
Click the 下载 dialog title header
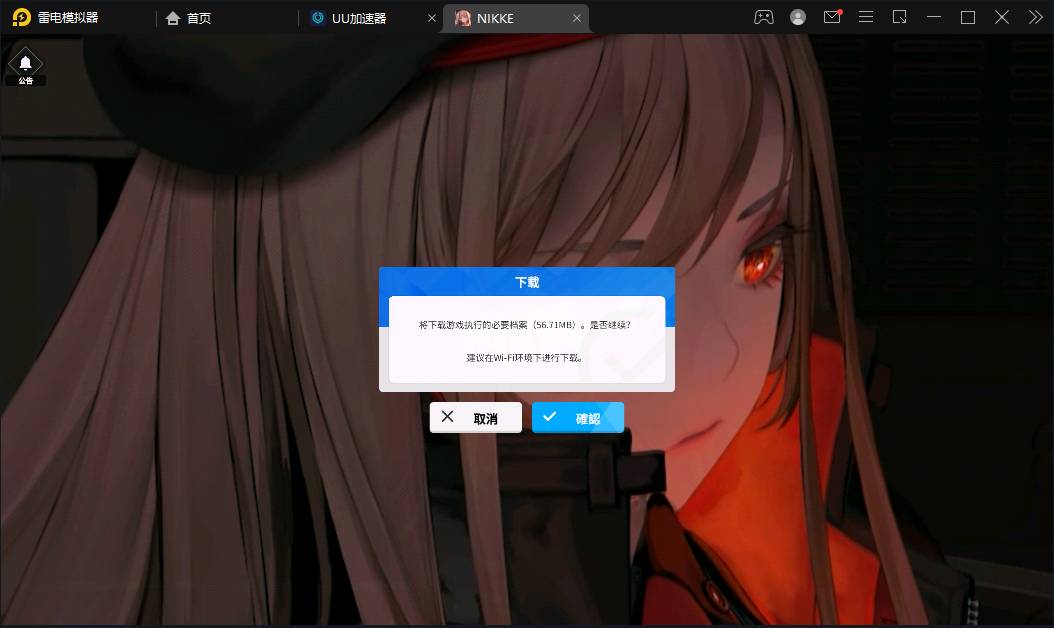(527, 282)
